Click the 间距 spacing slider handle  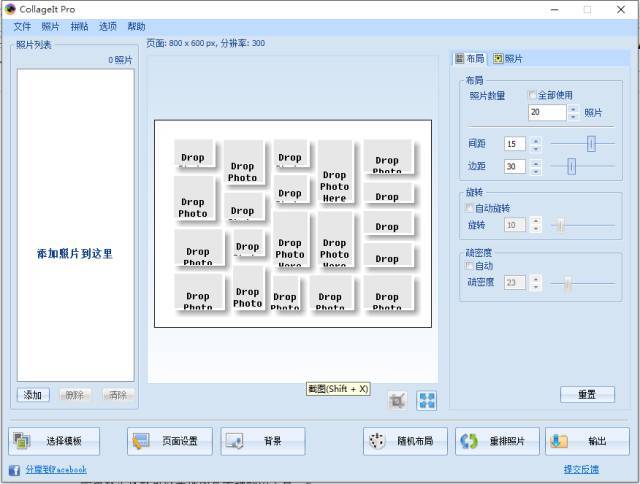click(x=591, y=144)
